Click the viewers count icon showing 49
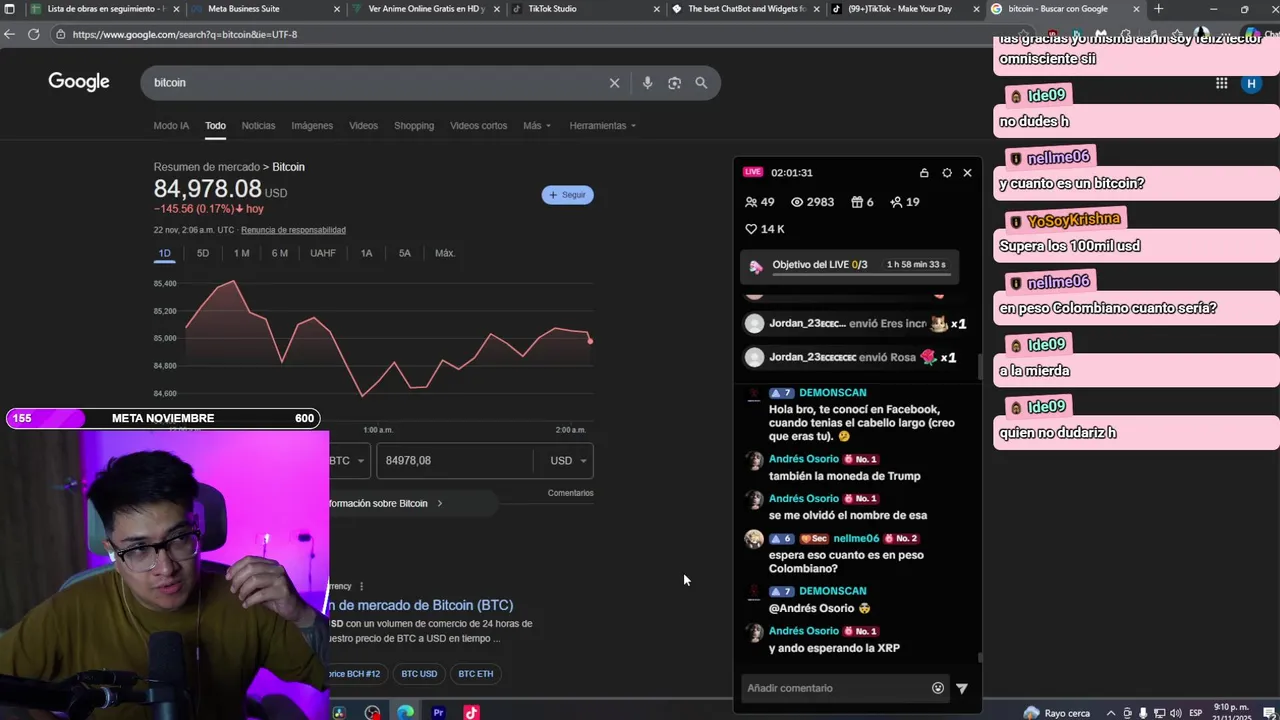Screen dimensions: 1280x720 pos(751,202)
